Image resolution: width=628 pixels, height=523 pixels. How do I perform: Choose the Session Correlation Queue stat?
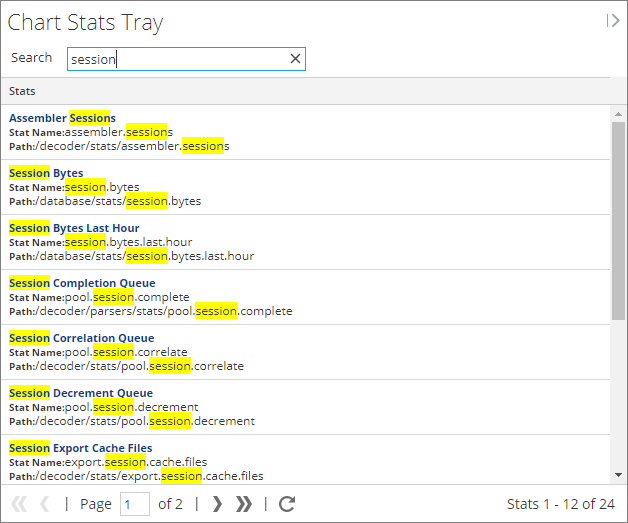[82, 338]
